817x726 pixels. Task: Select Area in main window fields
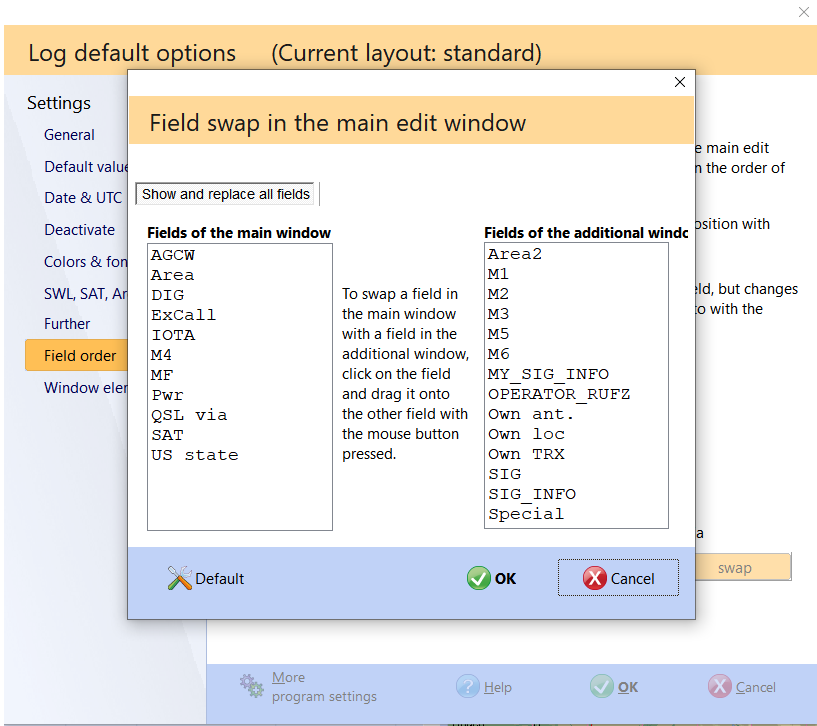tap(240, 275)
